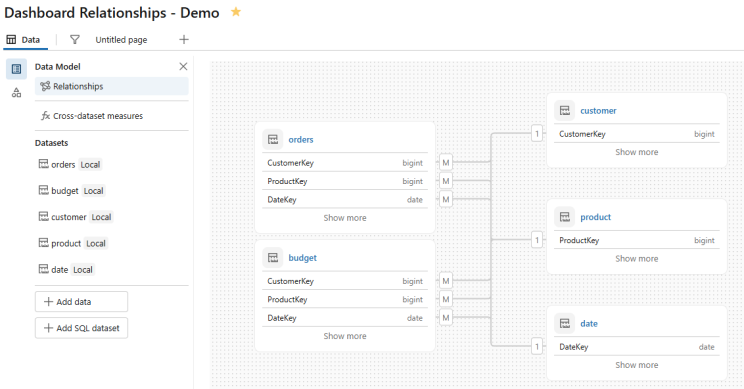Close the Data Model panel
The image size is (744, 389).
tap(183, 66)
